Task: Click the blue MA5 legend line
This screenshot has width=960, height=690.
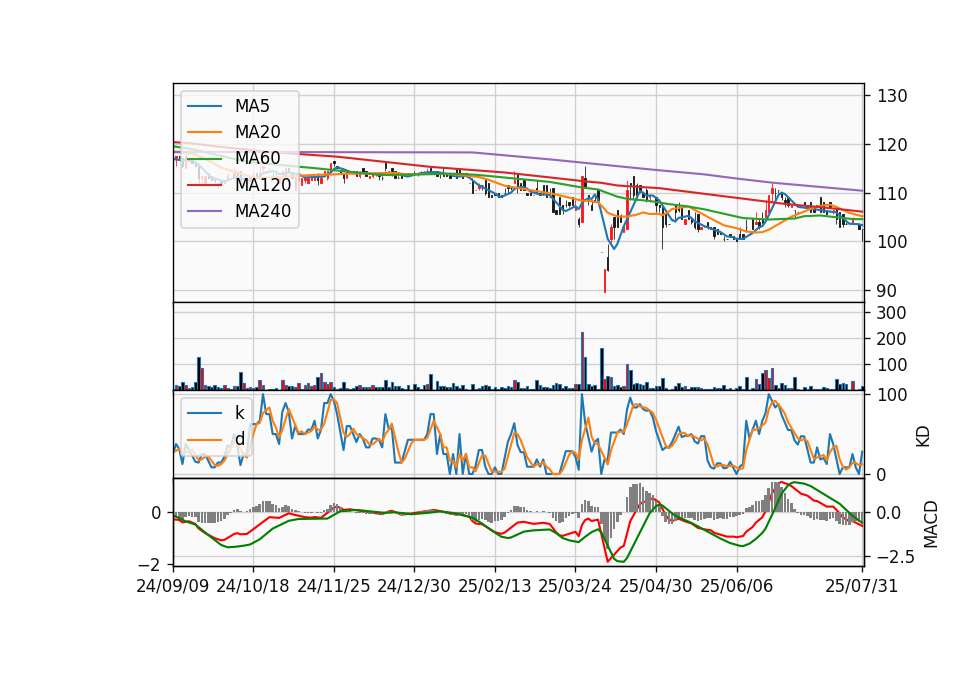Action: 204,106
